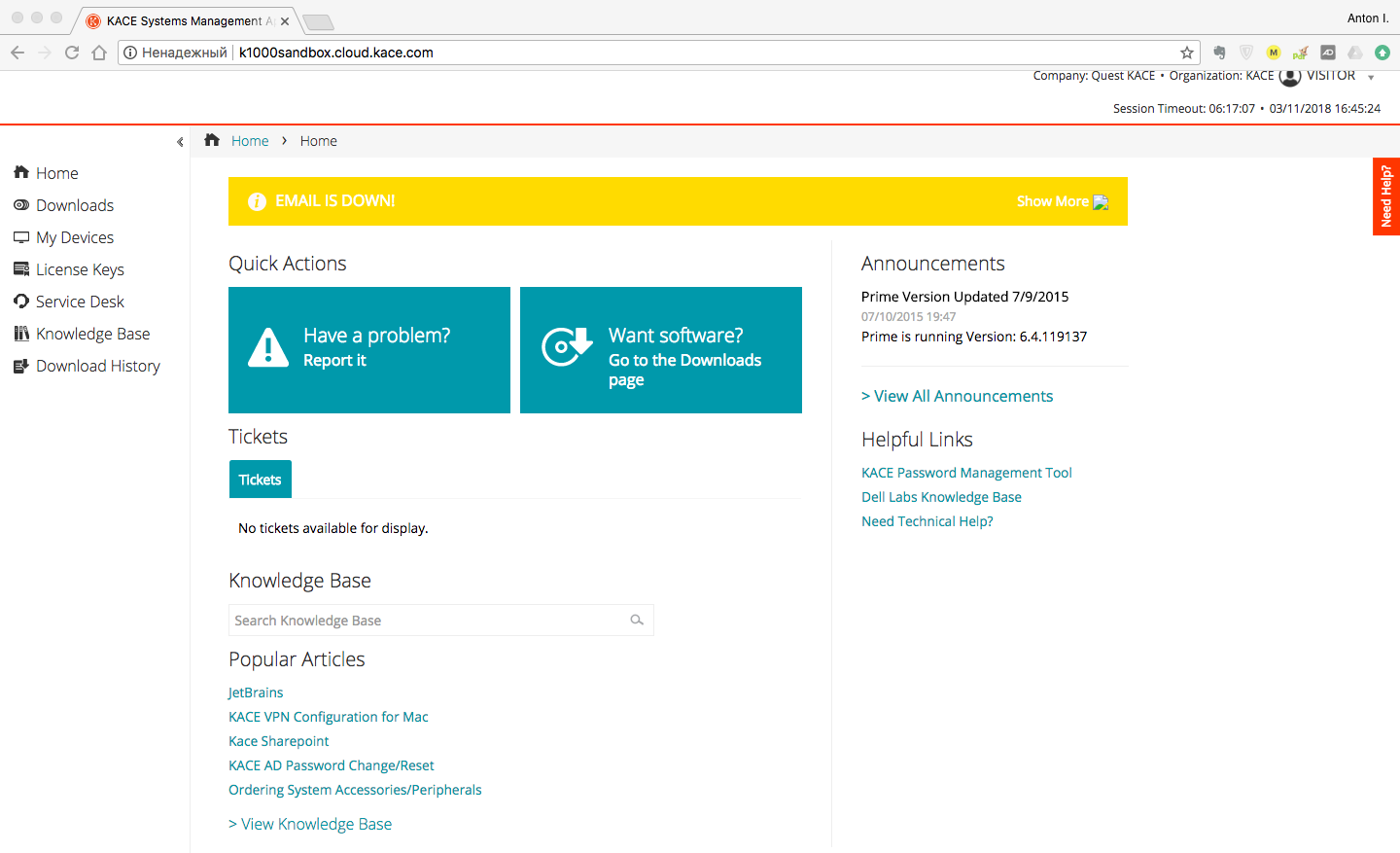Click the magnifier icon in Knowledge Base search
This screenshot has width=1400, height=853.
pyautogui.click(x=637, y=620)
